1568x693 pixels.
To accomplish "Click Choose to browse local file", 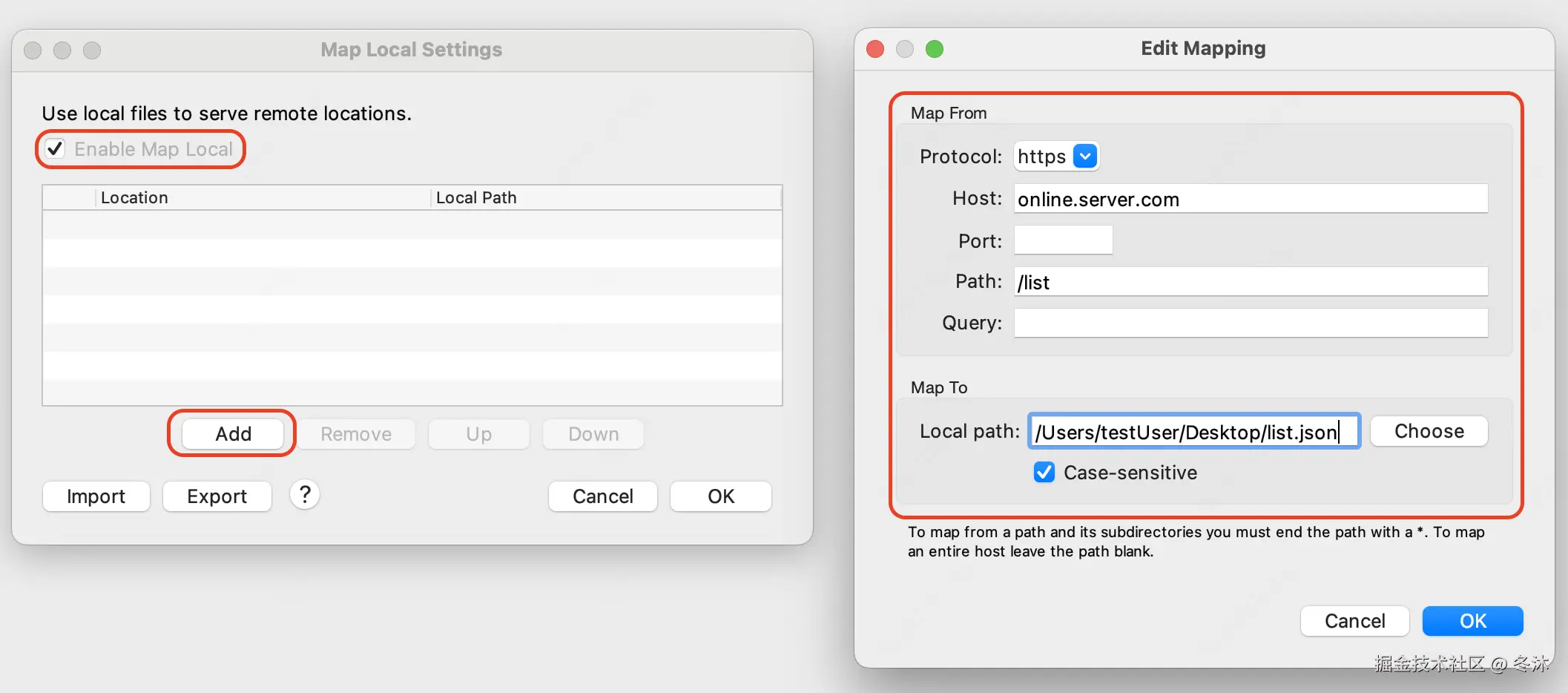I will (1429, 431).
